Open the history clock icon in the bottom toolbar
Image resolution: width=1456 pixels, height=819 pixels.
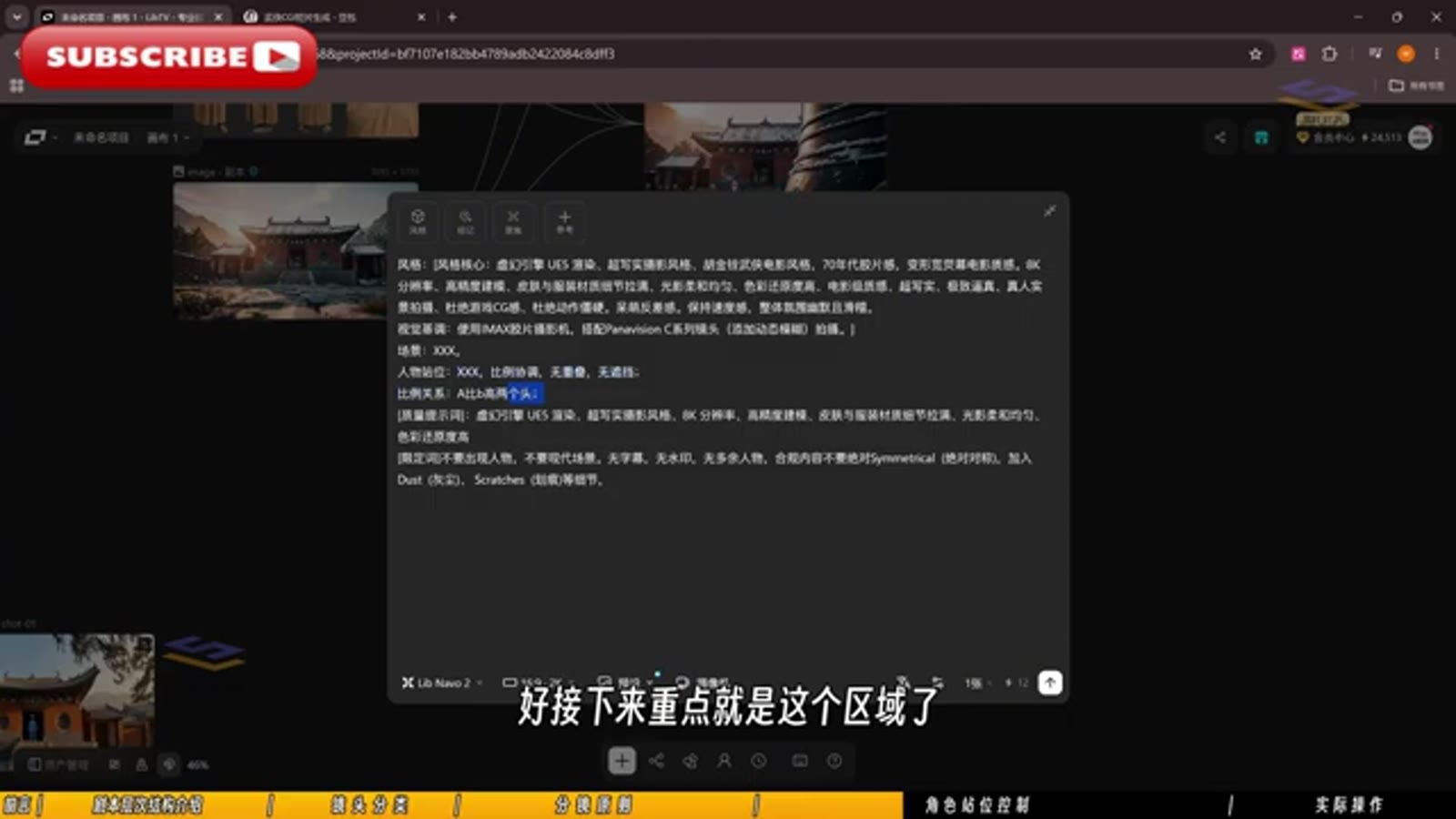point(759,761)
